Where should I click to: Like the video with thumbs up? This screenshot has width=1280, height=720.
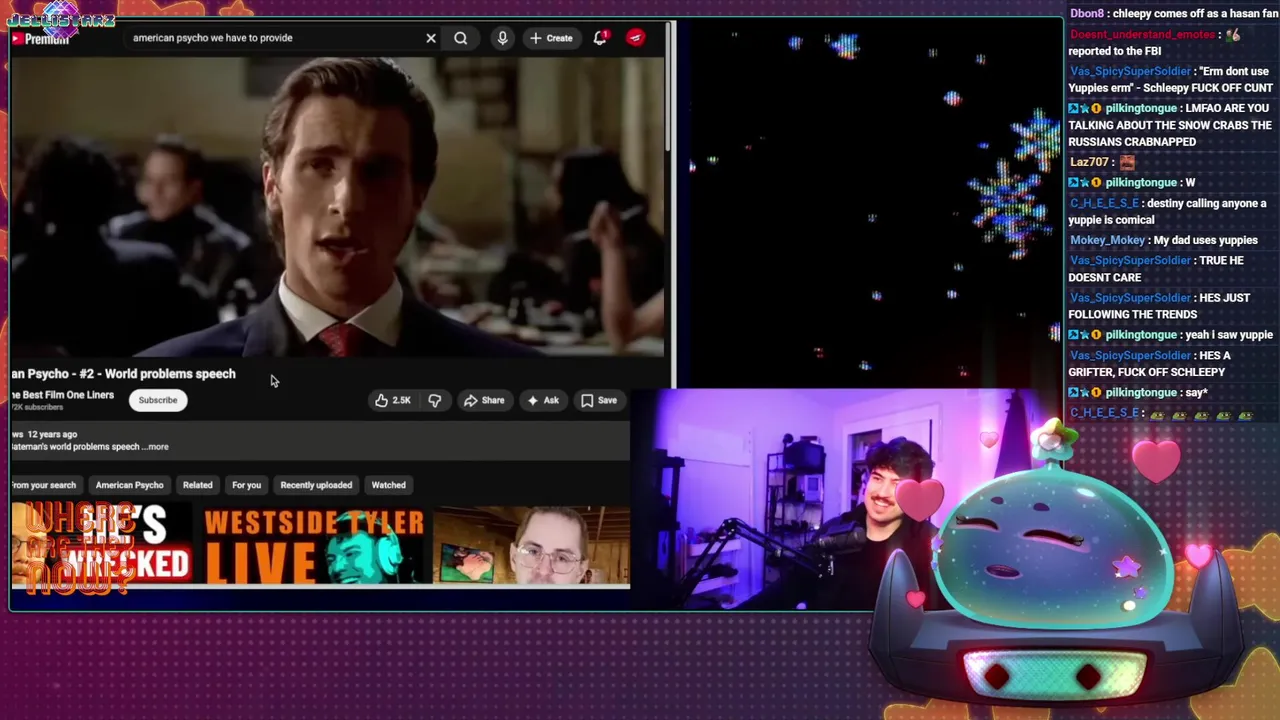coord(393,400)
